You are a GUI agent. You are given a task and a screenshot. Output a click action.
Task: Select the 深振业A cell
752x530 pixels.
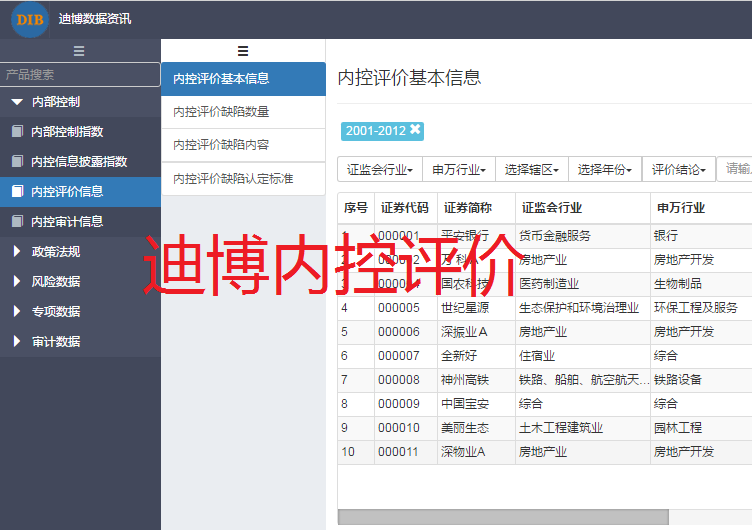click(x=476, y=332)
